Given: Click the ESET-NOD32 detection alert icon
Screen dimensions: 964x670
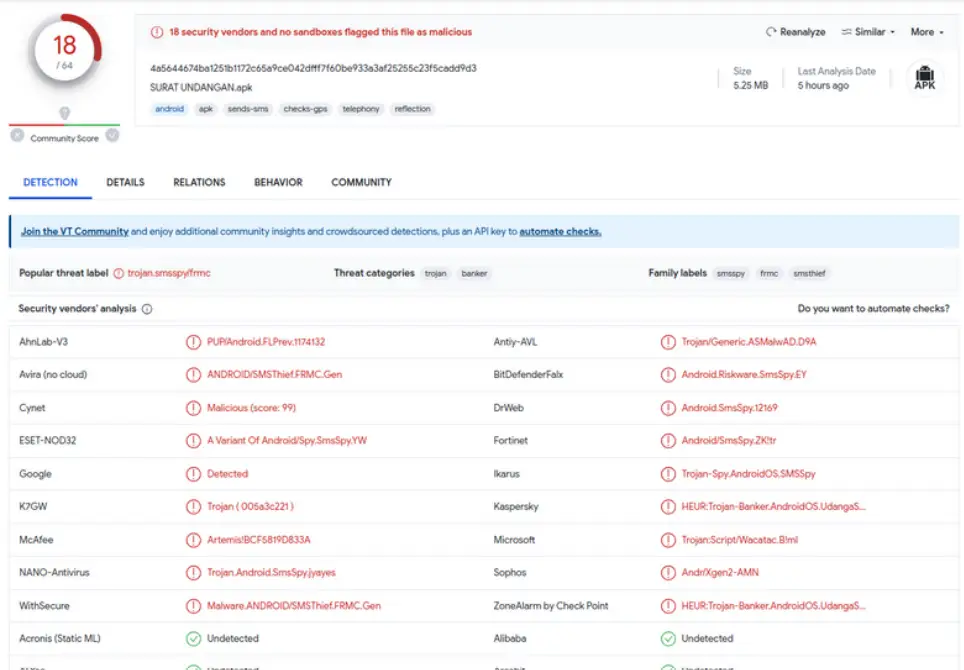Looking at the screenshot, I should point(193,440).
